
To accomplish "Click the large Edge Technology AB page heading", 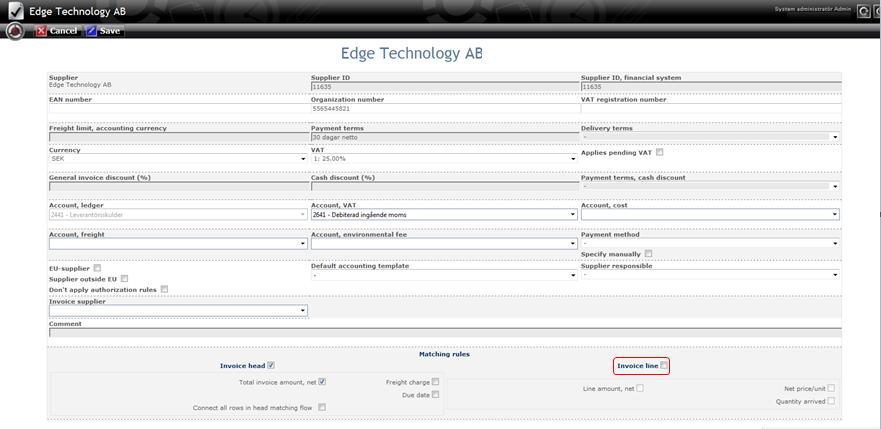I will (x=411, y=54).
